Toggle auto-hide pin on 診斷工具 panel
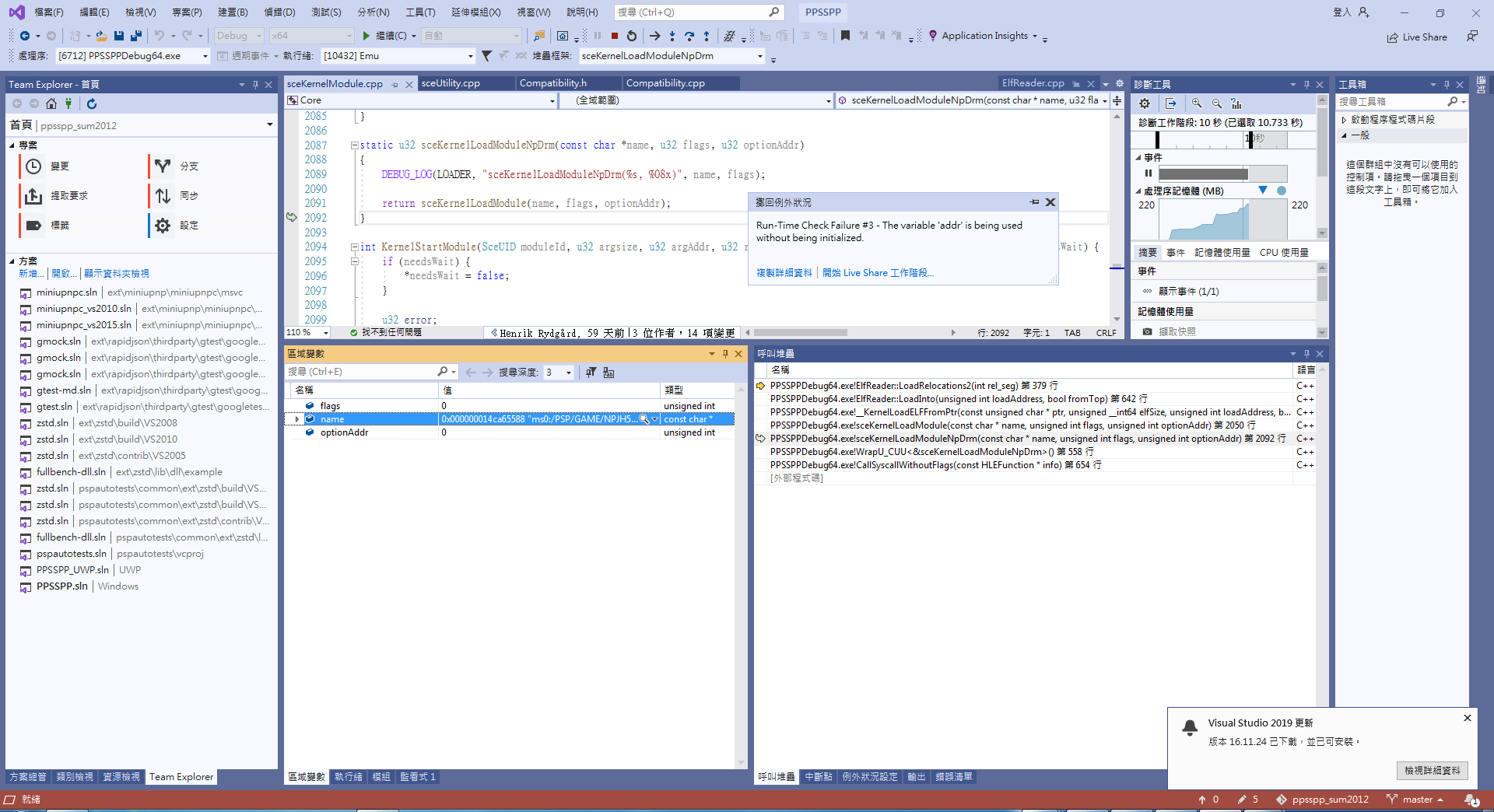The height and width of the screenshot is (812, 1494). pos(1306,85)
